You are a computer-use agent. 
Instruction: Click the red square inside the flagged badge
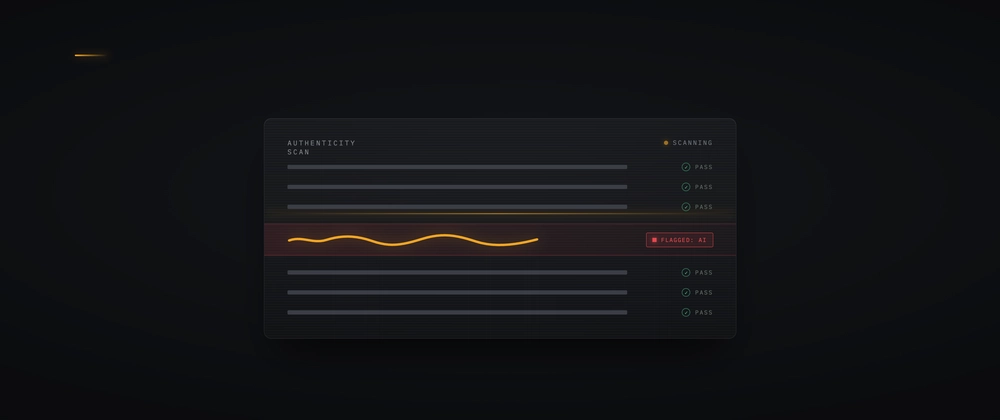click(654, 240)
